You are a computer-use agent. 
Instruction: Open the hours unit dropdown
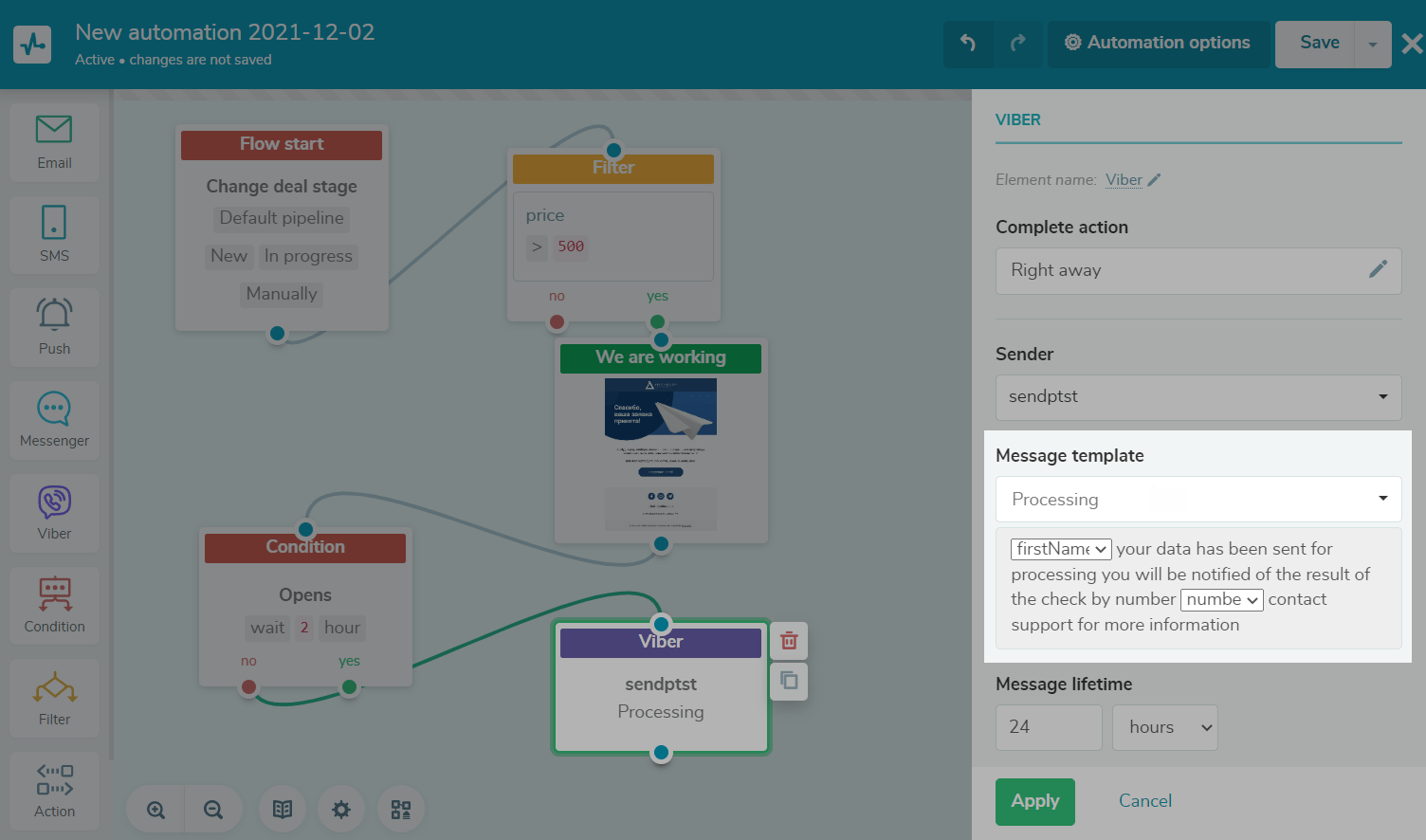(x=1165, y=727)
